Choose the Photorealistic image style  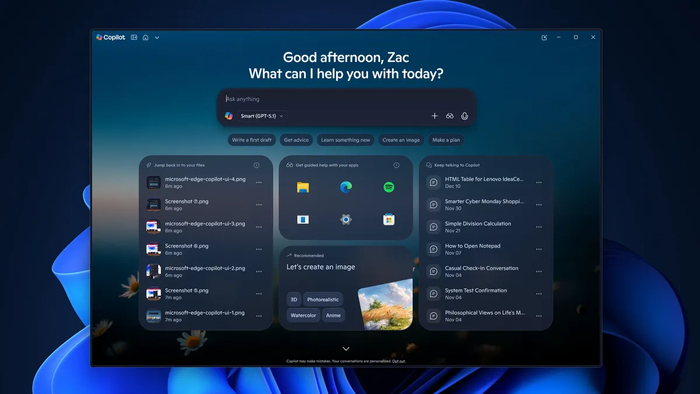click(x=323, y=299)
